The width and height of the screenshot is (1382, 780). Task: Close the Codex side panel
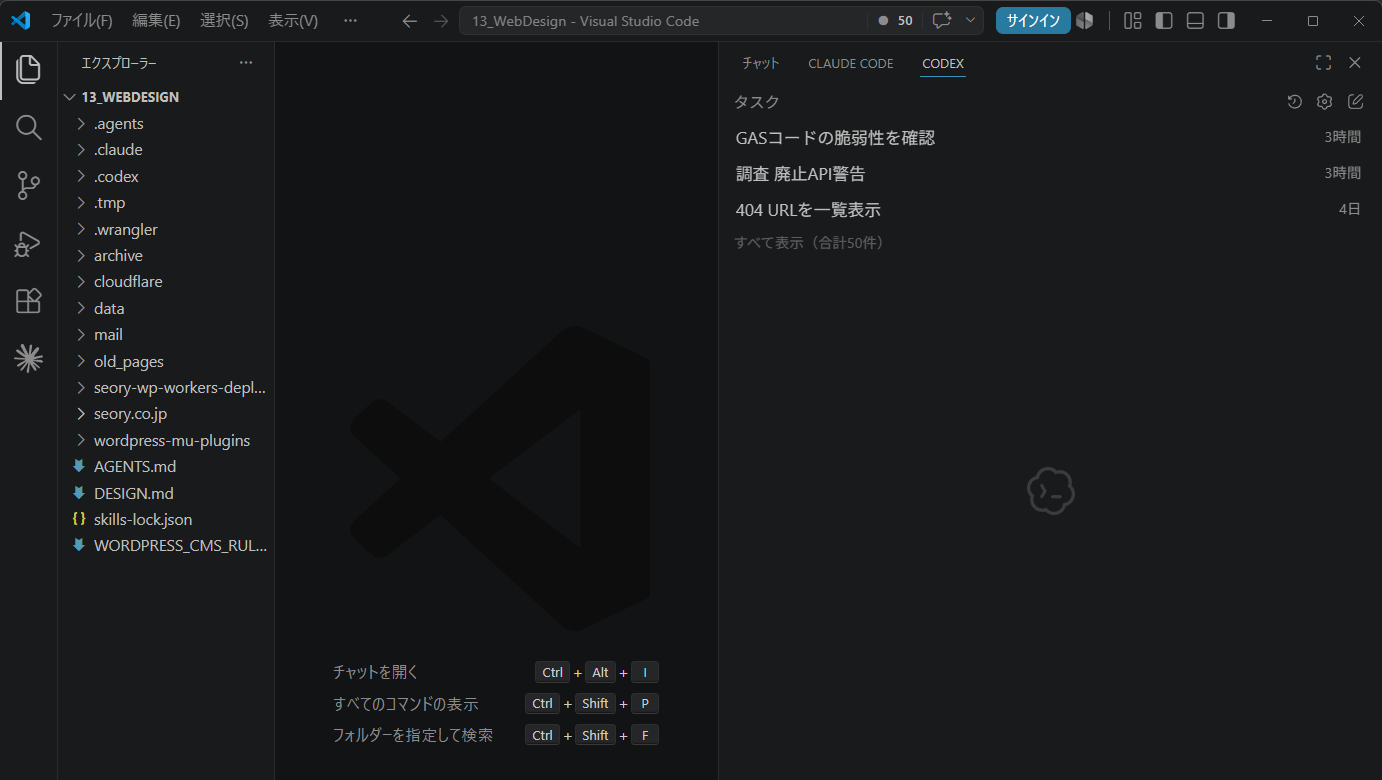(x=1355, y=63)
